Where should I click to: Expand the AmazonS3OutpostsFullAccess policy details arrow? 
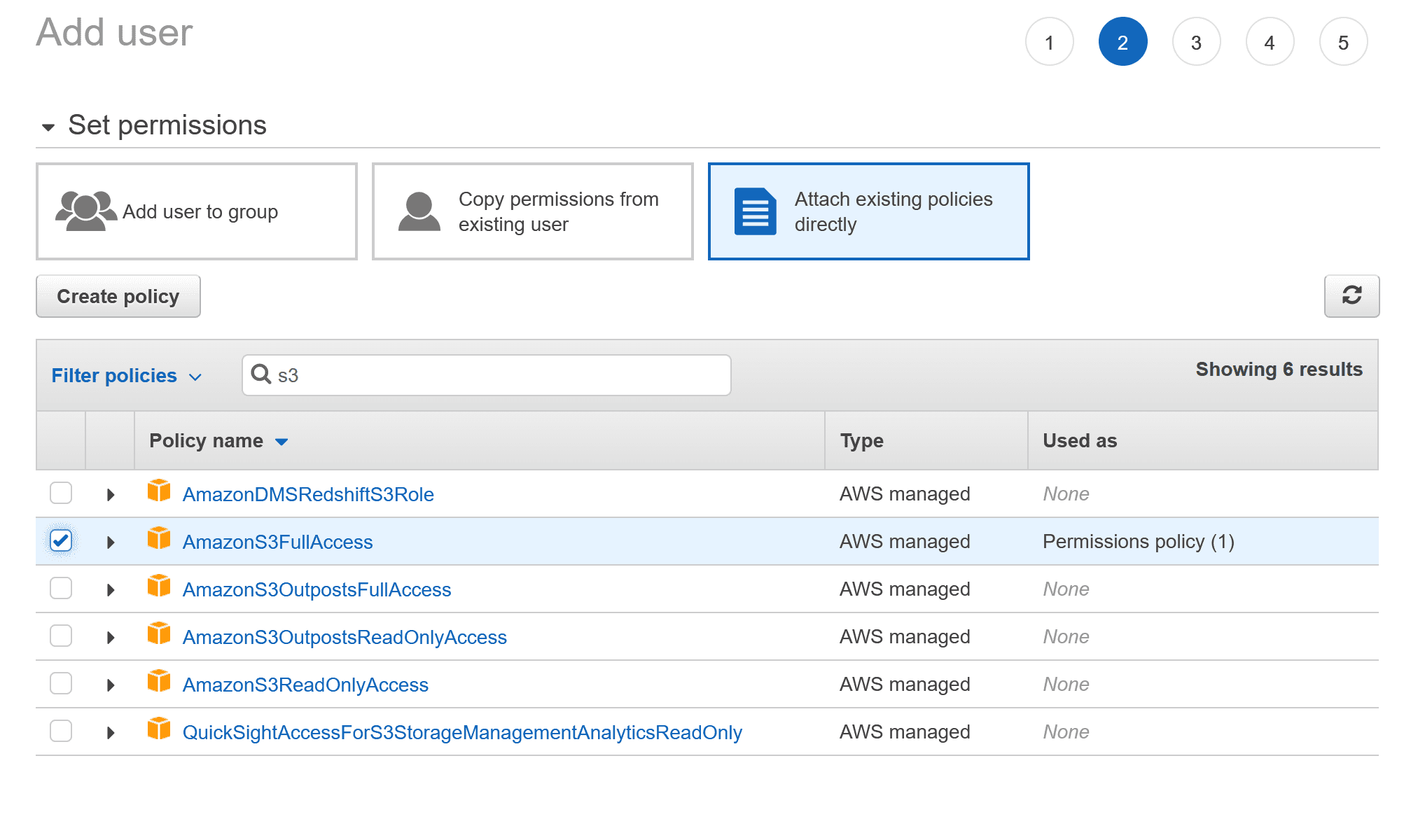point(111,590)
